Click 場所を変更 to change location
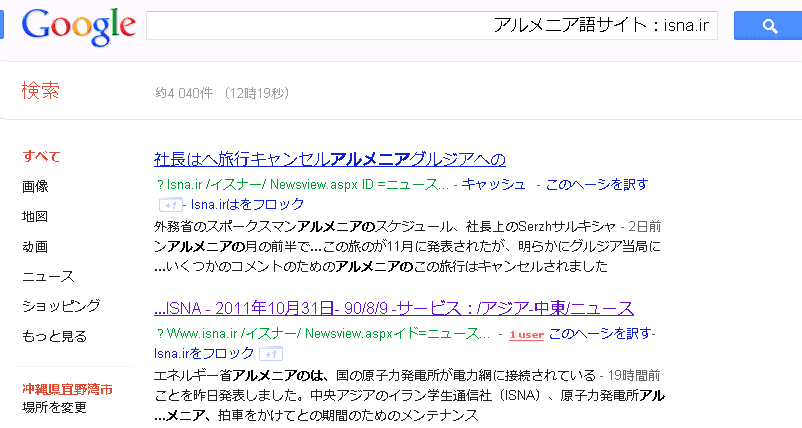The image size is (802, 428). click(55, 408)
